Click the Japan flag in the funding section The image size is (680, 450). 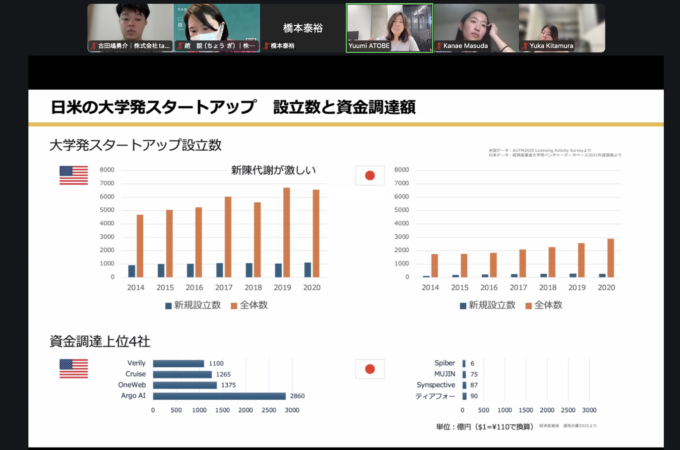pyautogui.click(x=370, y=367)
